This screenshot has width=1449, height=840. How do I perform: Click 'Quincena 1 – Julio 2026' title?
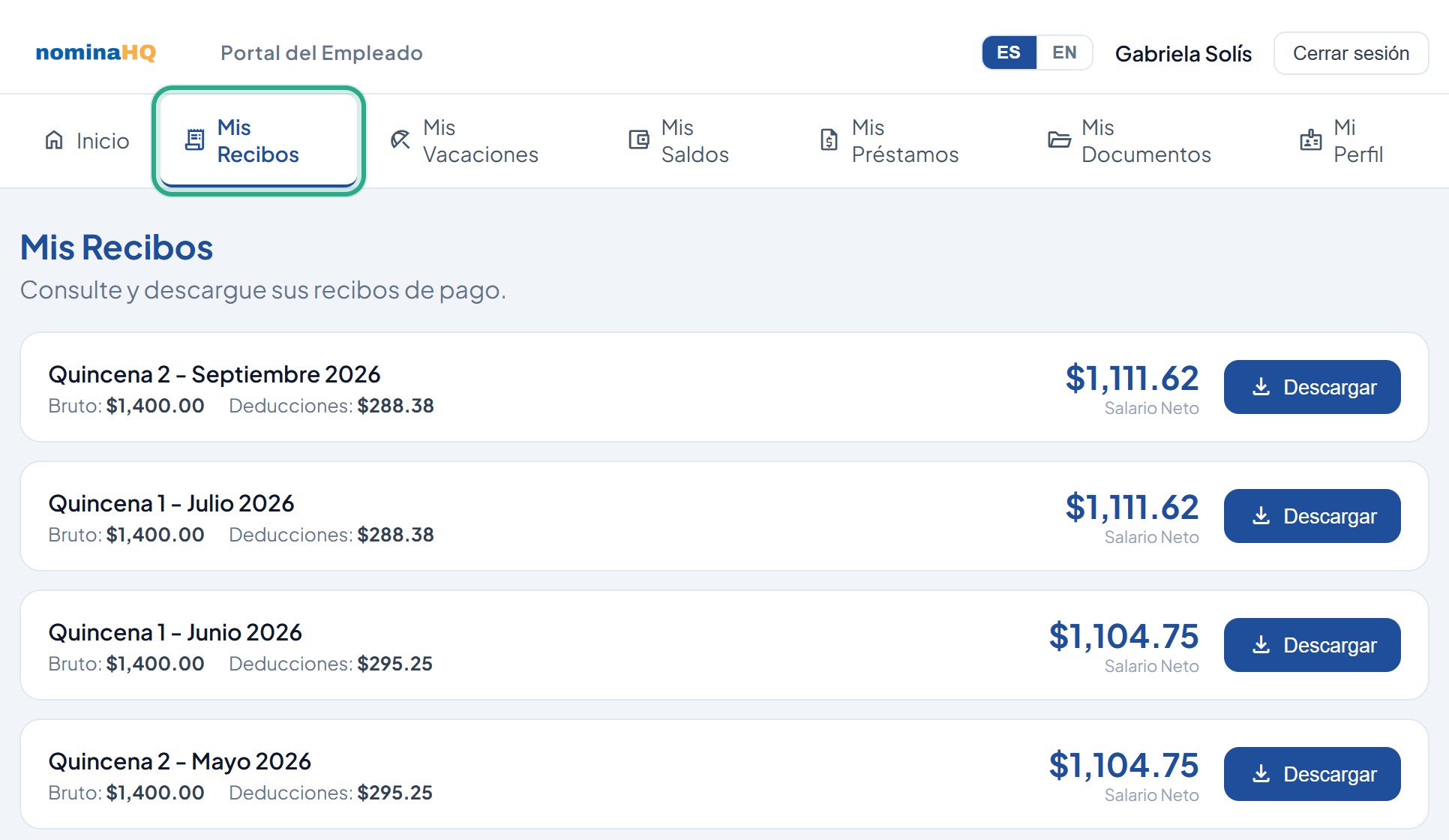(x=172, y=503)
